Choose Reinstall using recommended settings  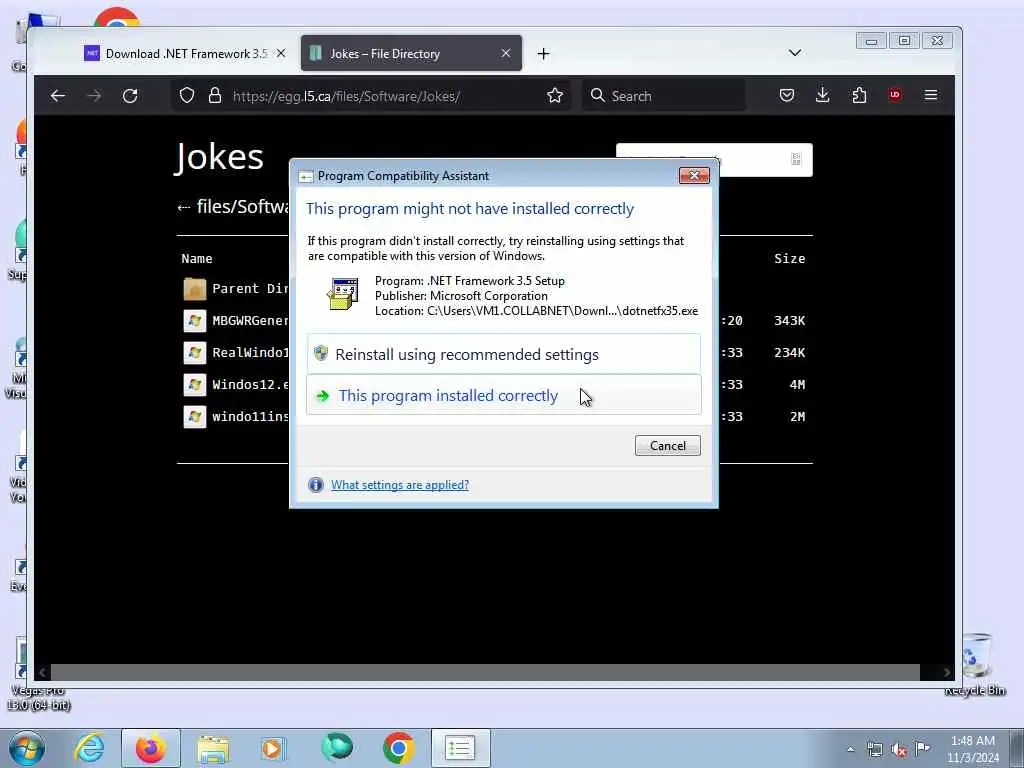[504, 354]
